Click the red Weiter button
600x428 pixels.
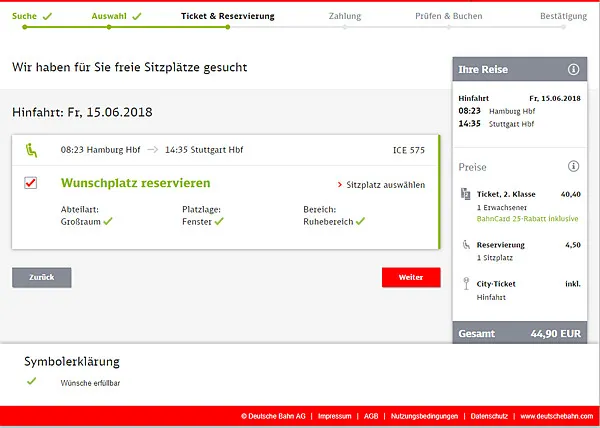pyautogui.click(x=411, y=277)
